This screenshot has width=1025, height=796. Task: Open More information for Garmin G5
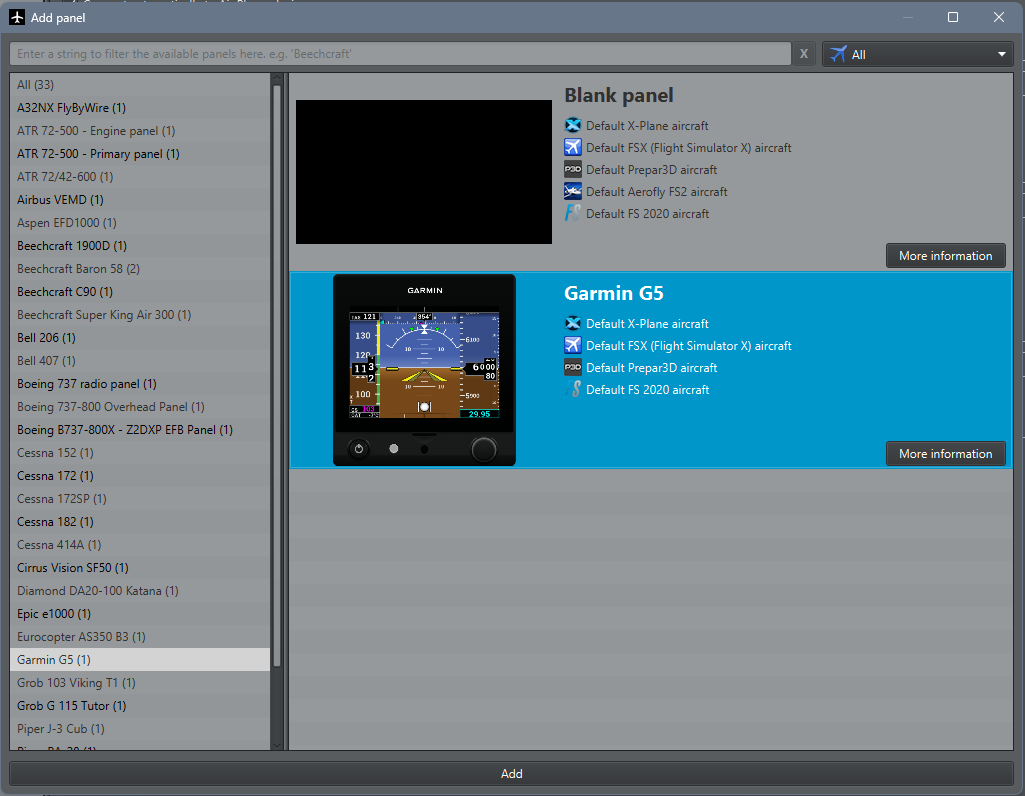tap(945, 454)
